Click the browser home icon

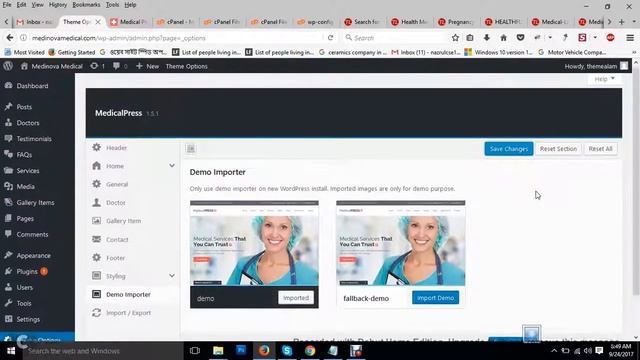tap(503, 38)
